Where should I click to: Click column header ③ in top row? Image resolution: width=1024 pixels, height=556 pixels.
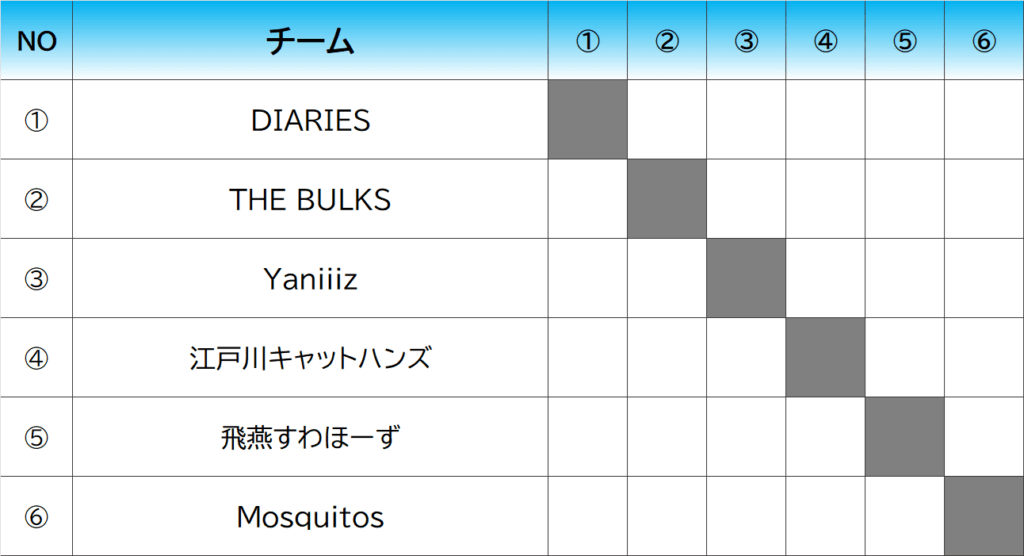point(746,41)
